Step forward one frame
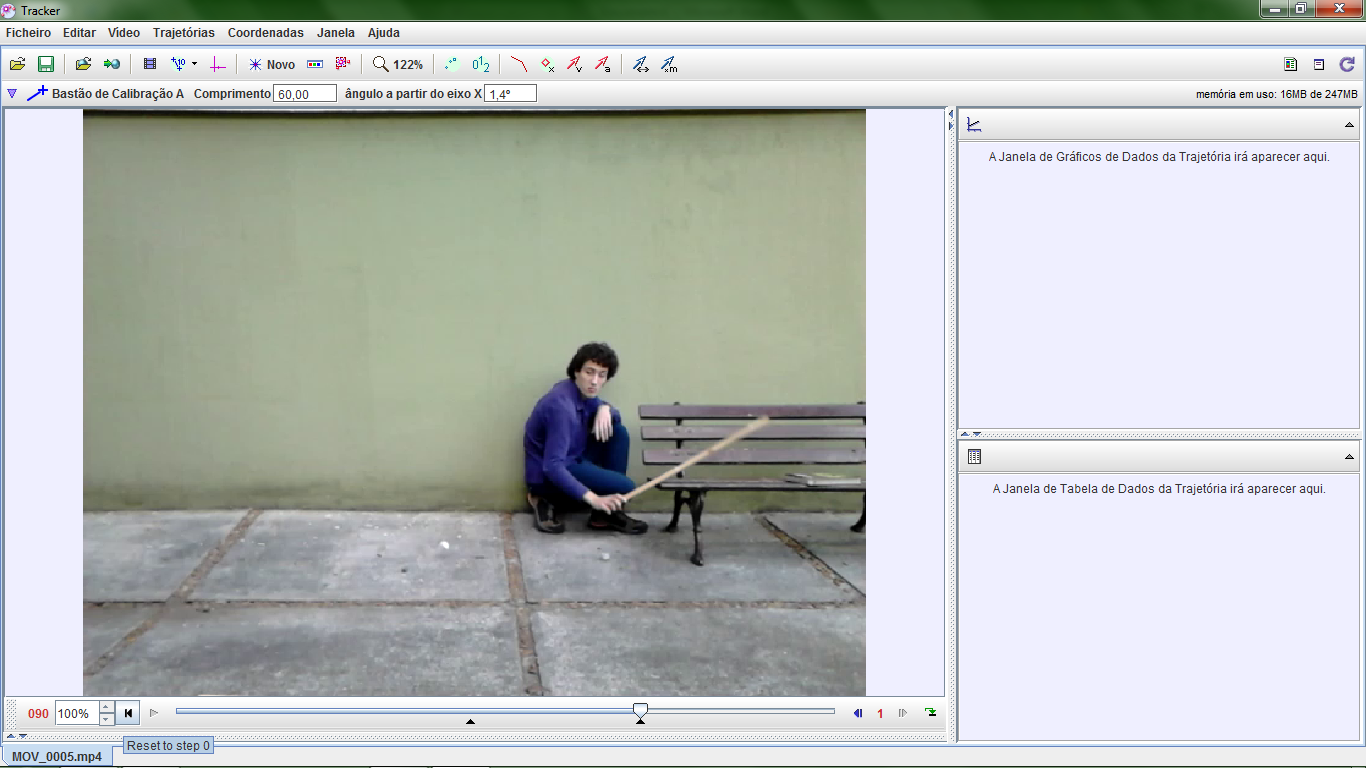 click(x=903, y=713)
